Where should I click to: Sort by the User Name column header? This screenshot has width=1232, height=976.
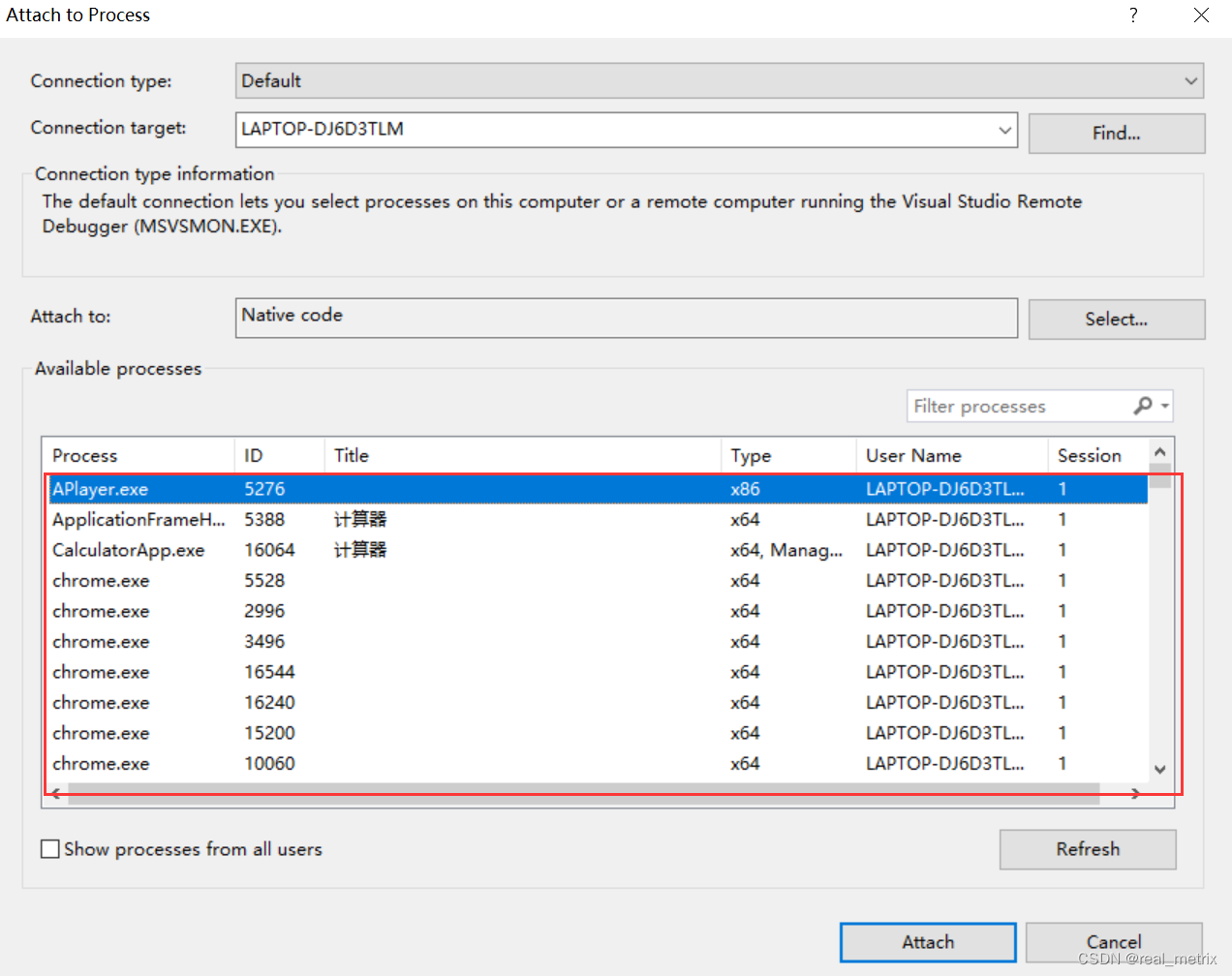point(951,456)
